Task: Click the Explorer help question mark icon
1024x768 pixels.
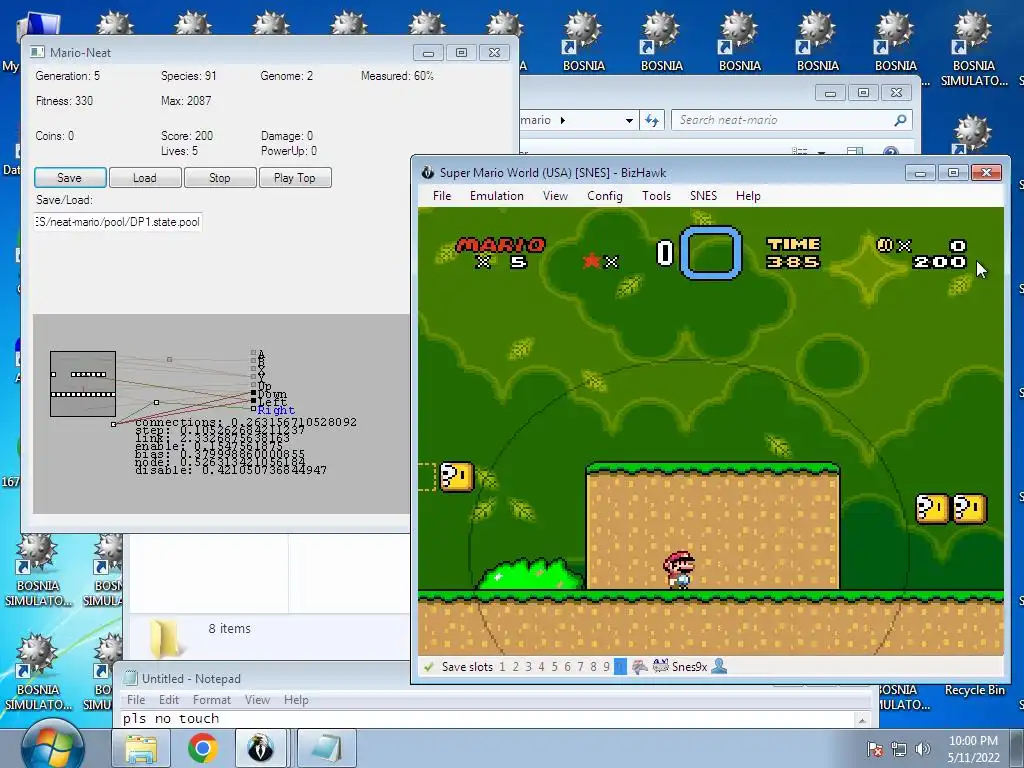Action: coord(891,152)
